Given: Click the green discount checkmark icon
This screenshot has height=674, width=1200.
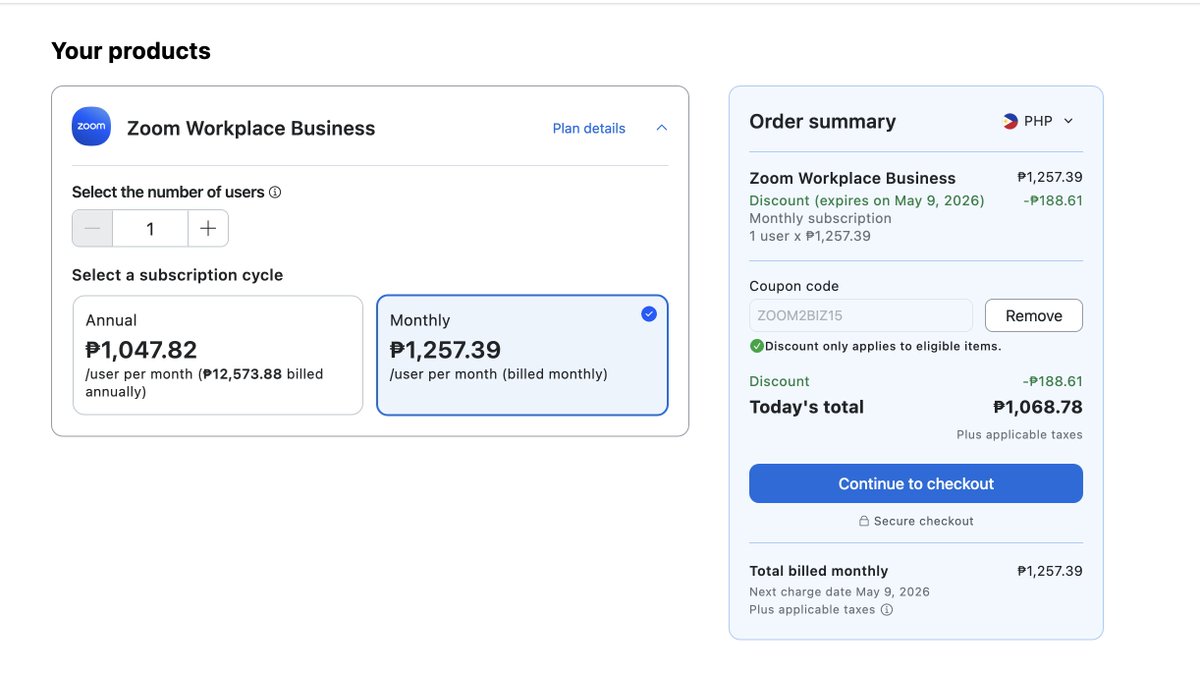Looking at the screenshot, I should pyautogui.click(x=757, y=346).
